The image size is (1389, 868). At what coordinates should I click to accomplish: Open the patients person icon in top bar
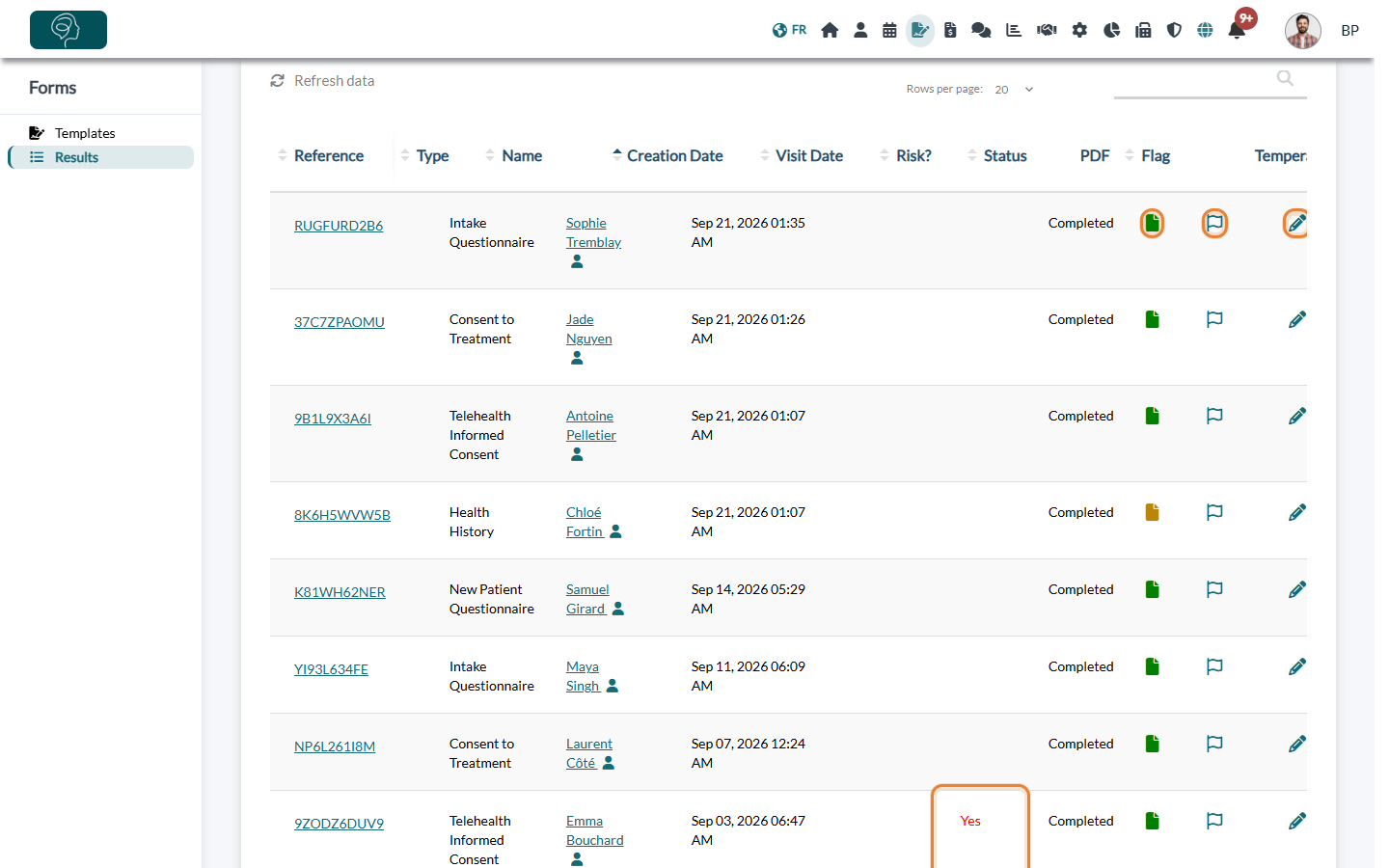point(860,30)
